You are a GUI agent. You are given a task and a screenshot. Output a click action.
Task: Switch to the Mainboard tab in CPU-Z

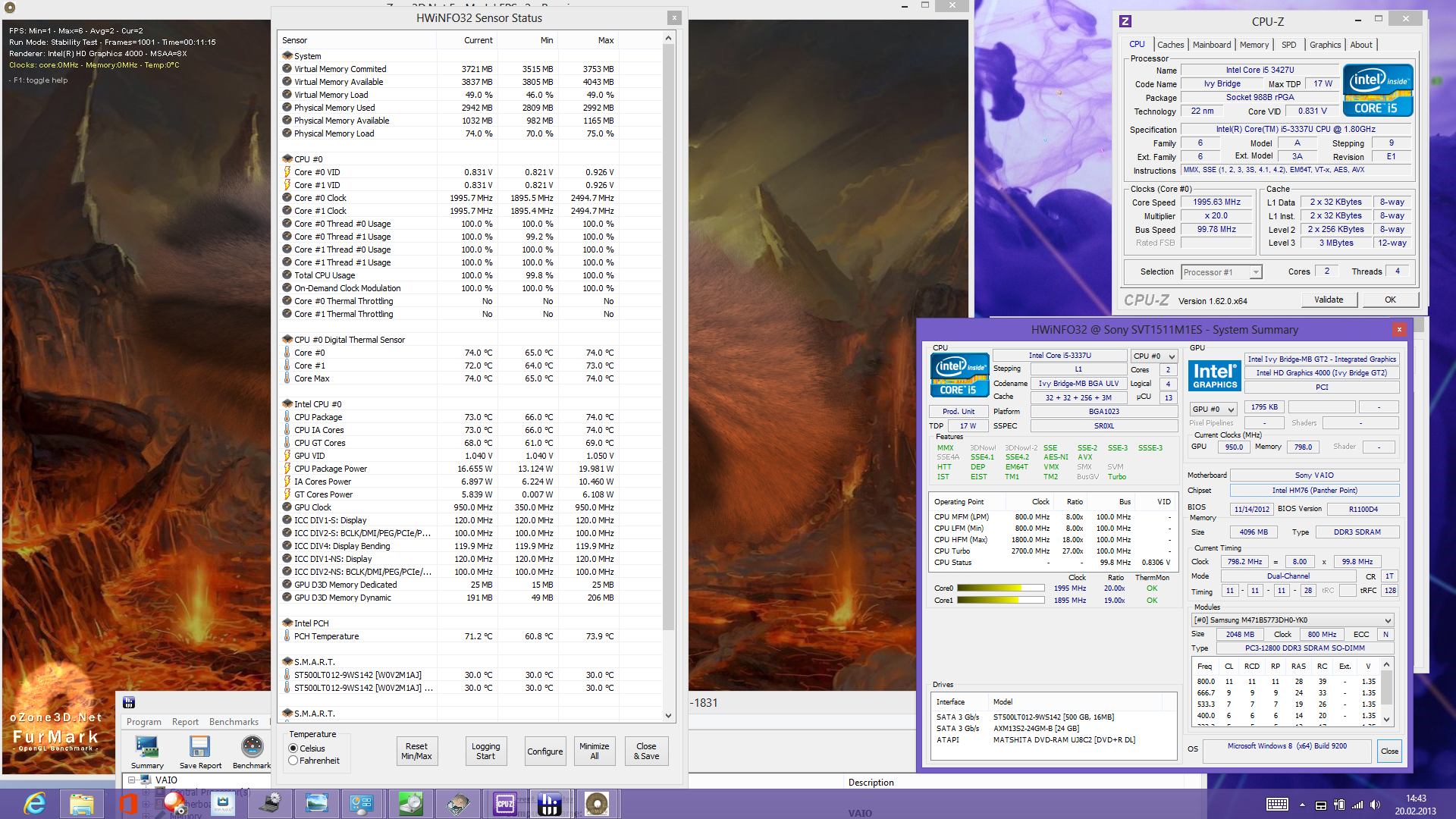[x=1211, y=45]
